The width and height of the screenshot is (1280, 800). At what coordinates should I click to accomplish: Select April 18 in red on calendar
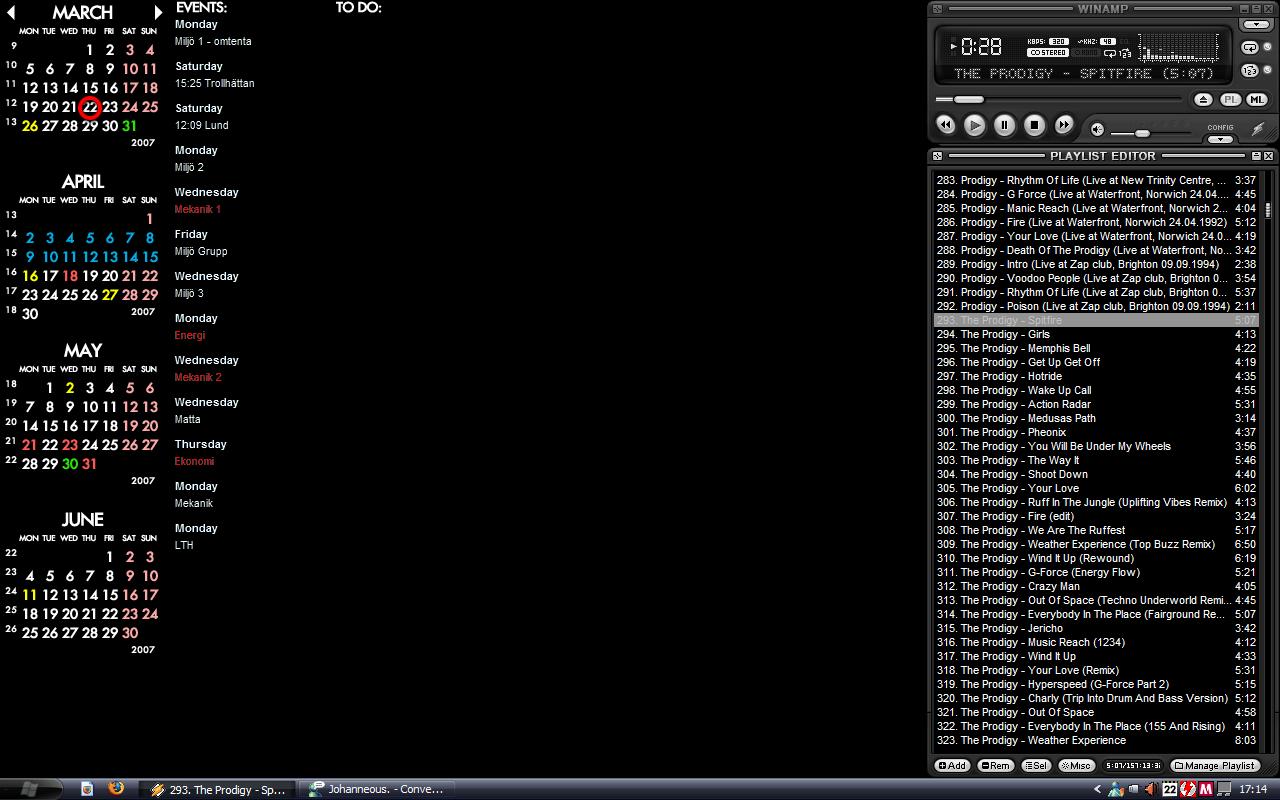pyautogui.click(x=70, y=276)
